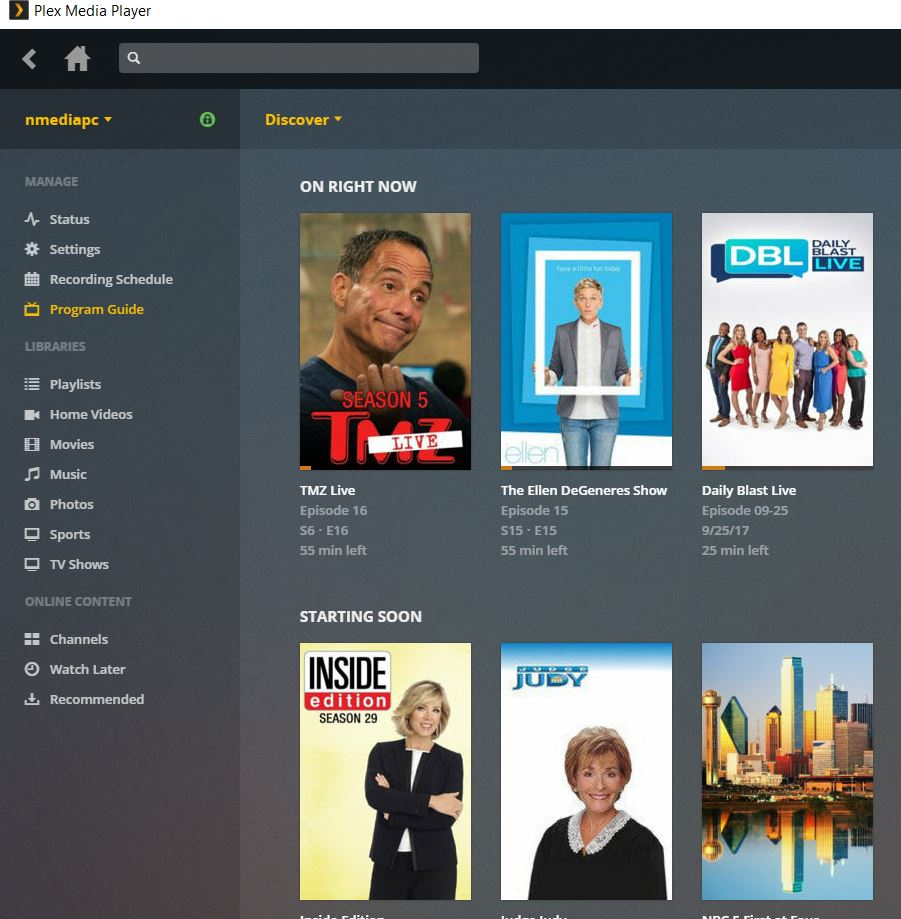Click the TMZ Live title text
901x919 pixels.
(x=327, y=490)
